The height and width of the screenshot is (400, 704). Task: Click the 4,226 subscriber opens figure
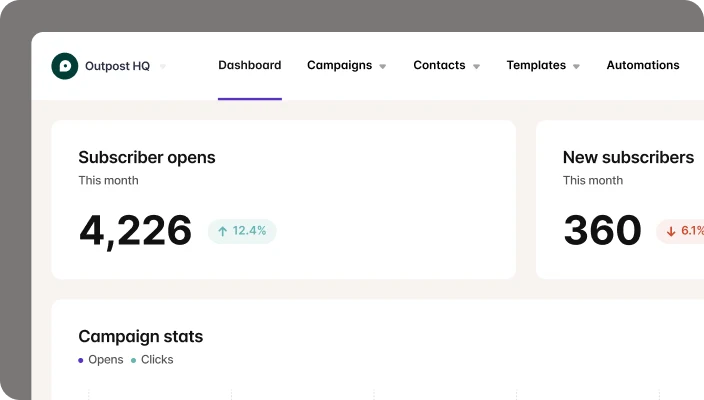coord(135,231)
